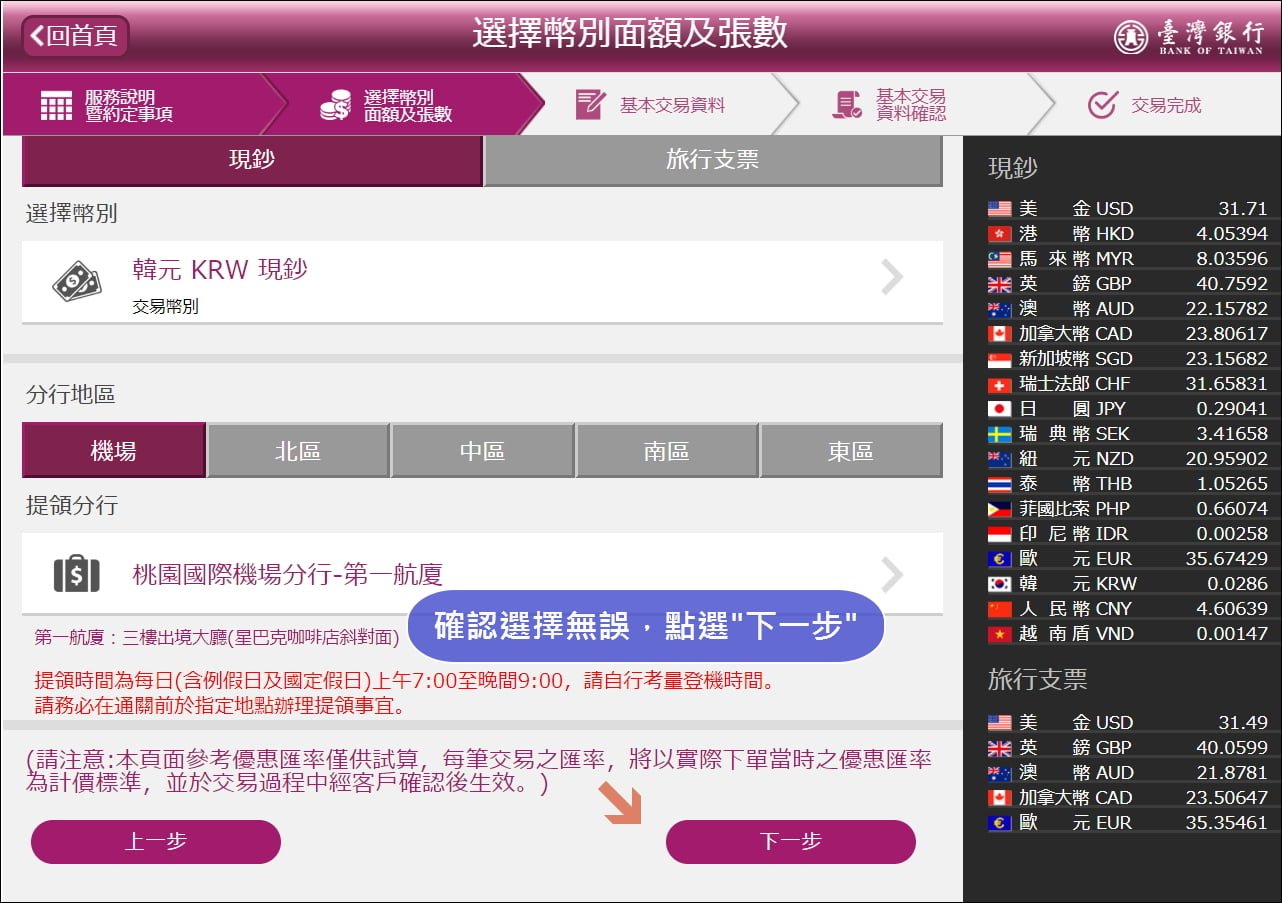Click the 選擇幣別 section label
Viewport: 1282px width, 903px height.
[72, 213]
